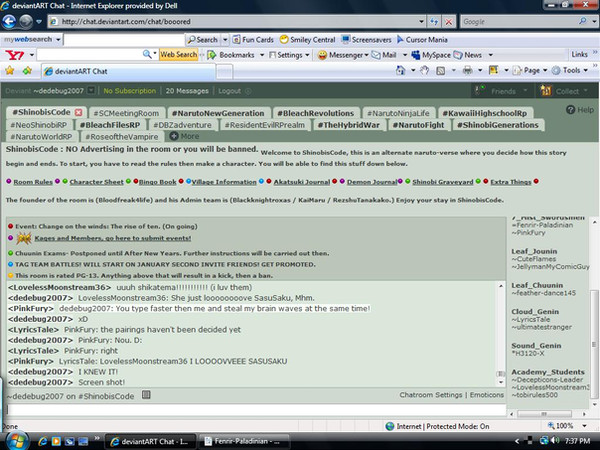
Task: Close the #ShinobisCode tab with red X
Action: pos(78,112)
